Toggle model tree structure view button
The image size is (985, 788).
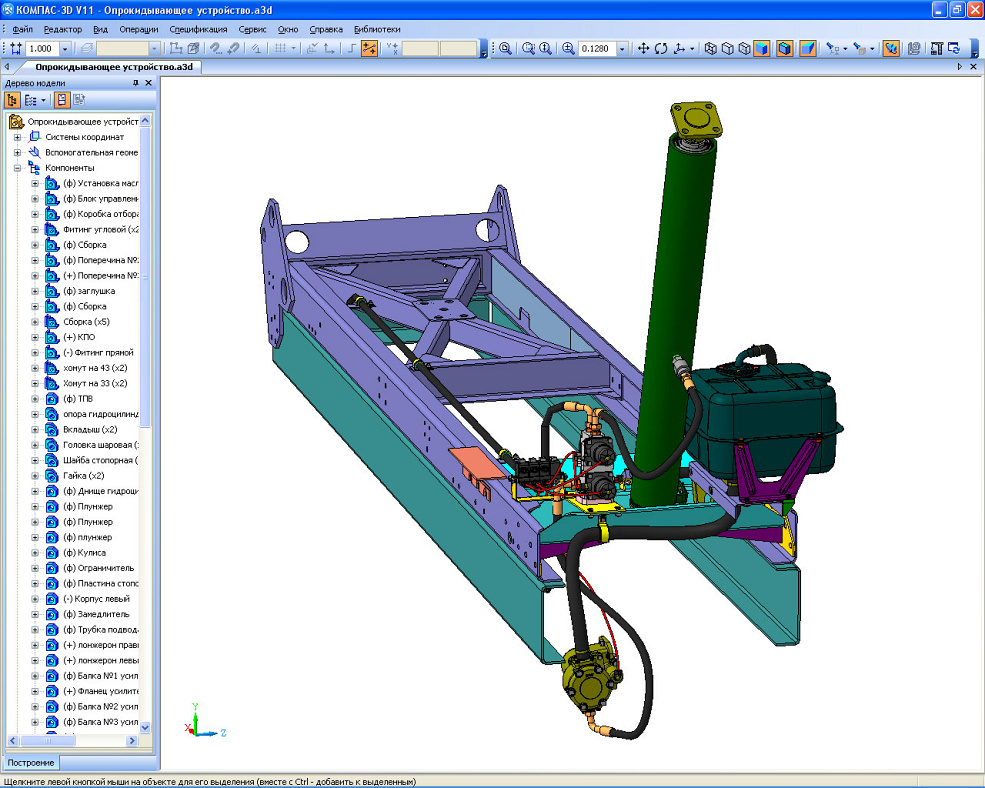click(13, 99)
